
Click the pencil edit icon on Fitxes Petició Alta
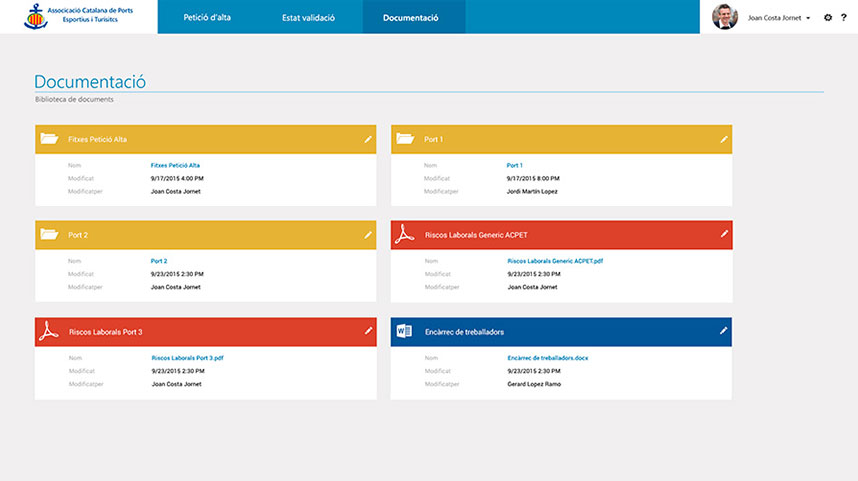coord(368,139)
